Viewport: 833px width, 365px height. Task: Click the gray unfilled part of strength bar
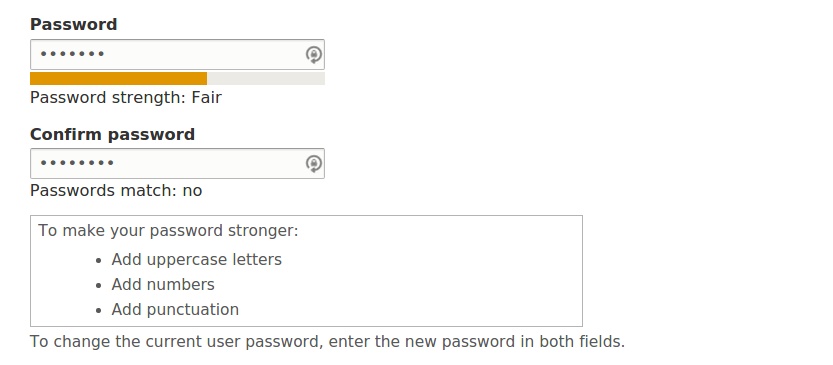tap(266, 79)
